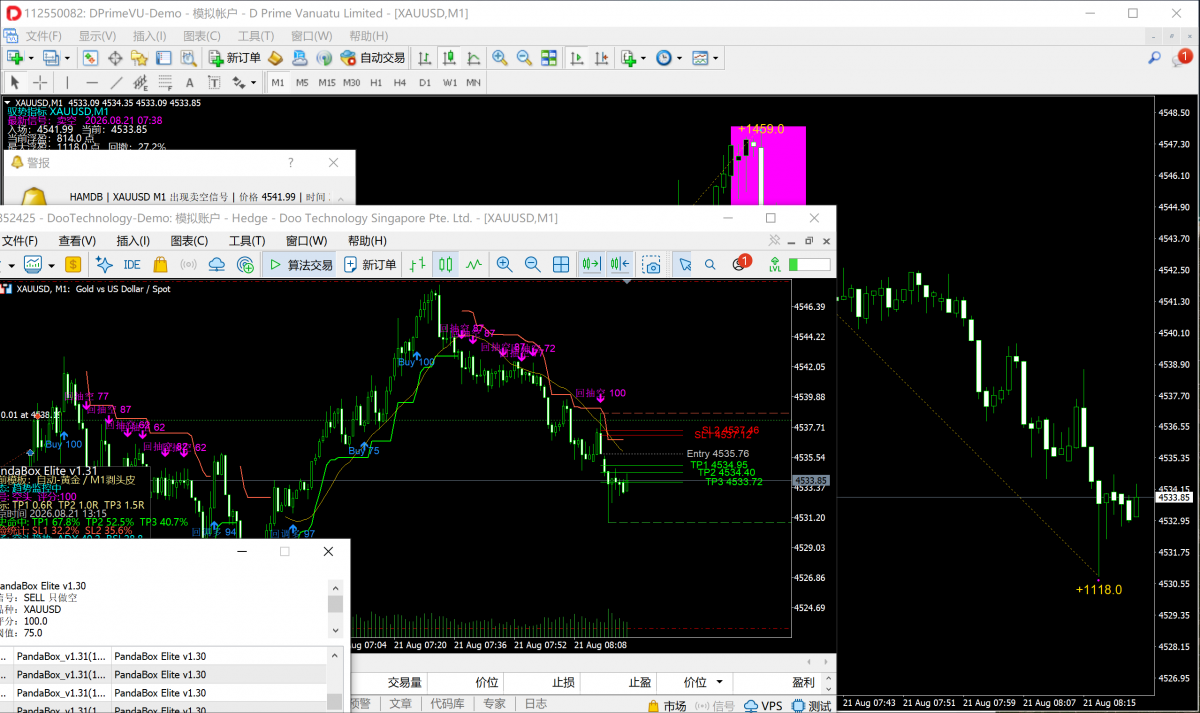1200x713 pixels.
Task: Open 图表(C) menu in D Prime window
Action: [x=202, y=36]
